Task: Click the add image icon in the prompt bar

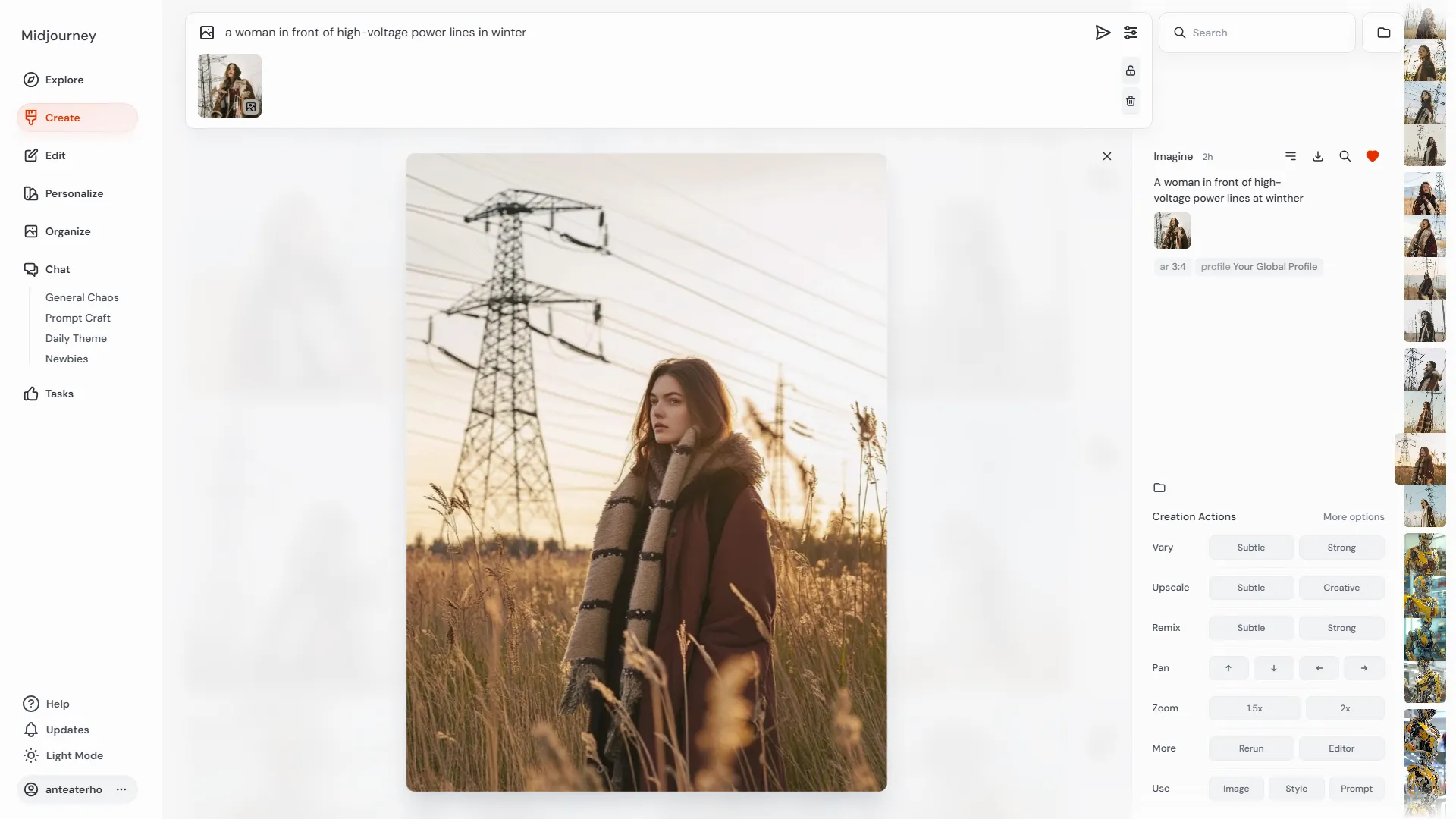Action: pyautogui.click(x=207, y=33)
